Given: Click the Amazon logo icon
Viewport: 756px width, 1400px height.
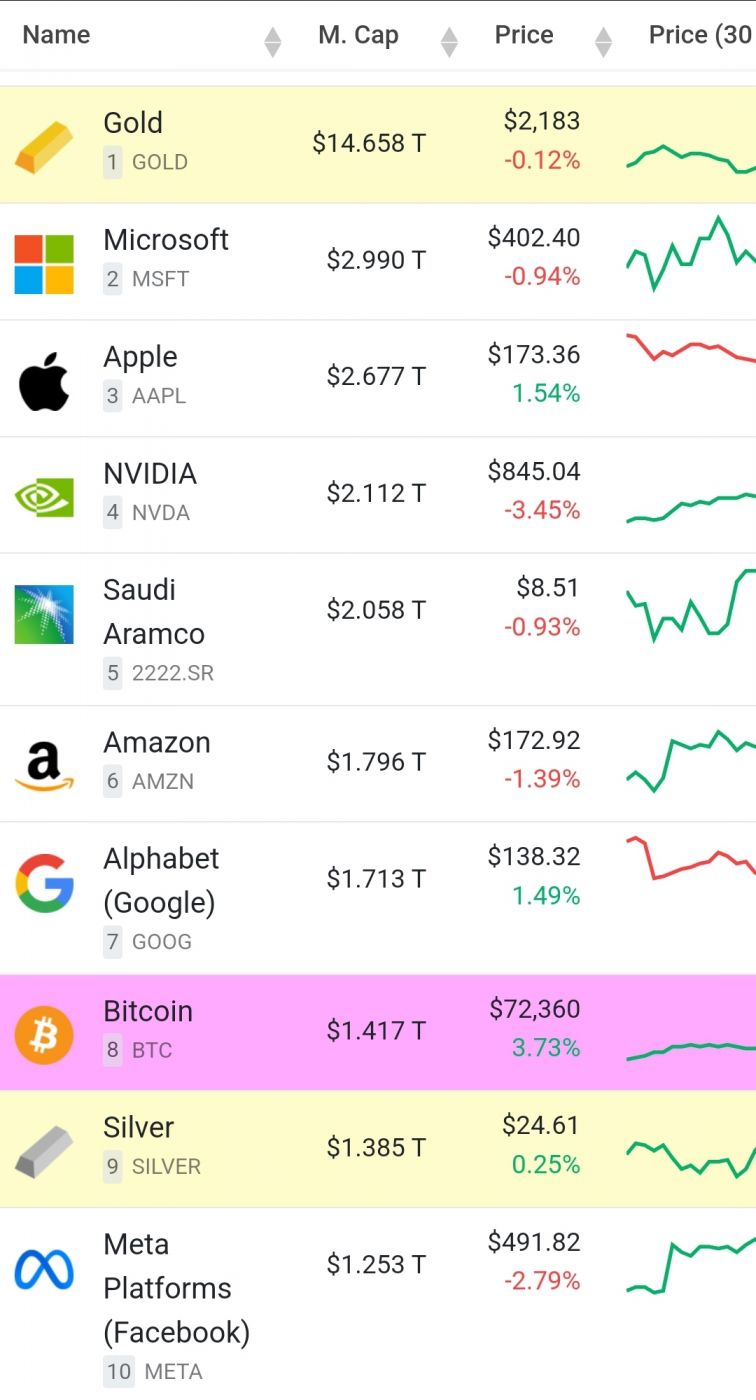Looking at the screenshot, I should tap(44, 765).
